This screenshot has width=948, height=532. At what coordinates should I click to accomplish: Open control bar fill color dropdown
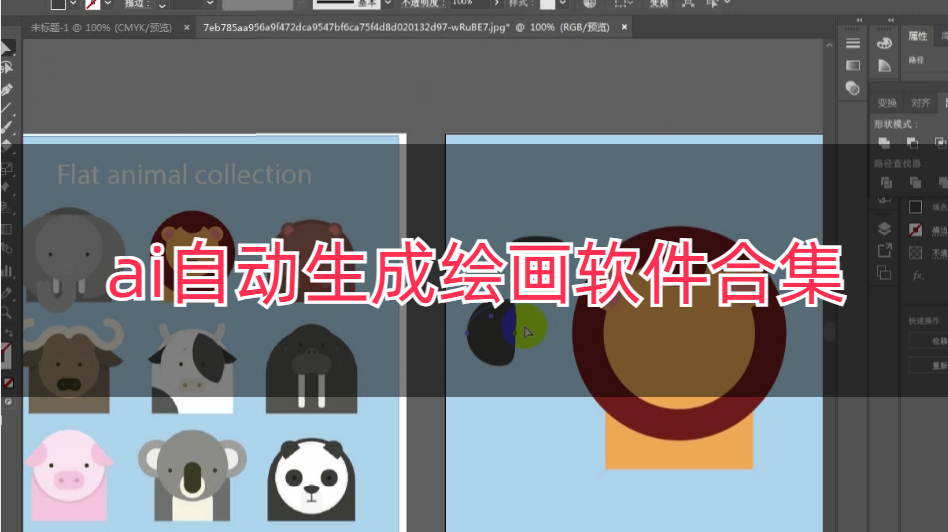pos(73,4)
